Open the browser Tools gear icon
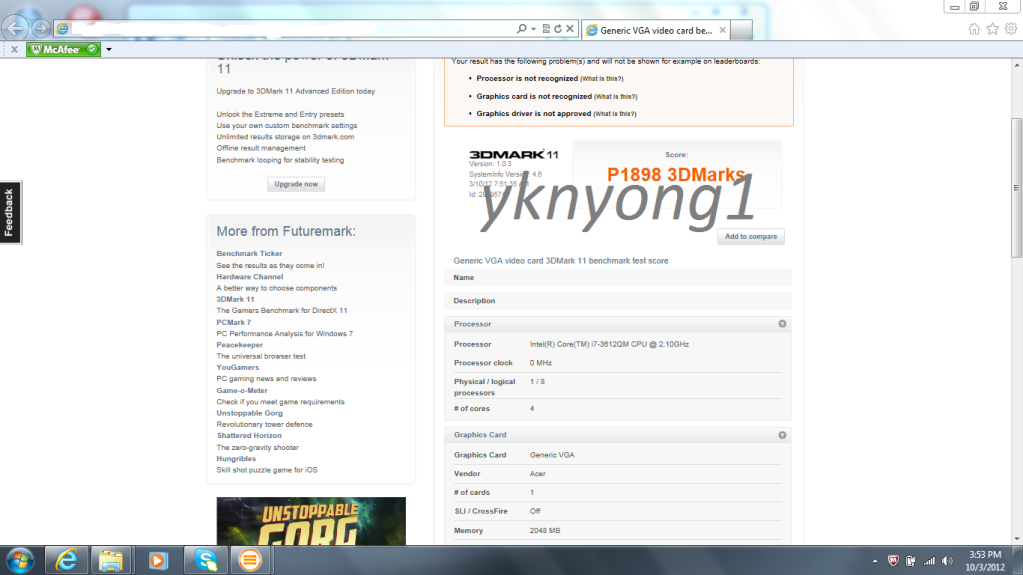The image size is (1023, 575). coord(1011,29)
